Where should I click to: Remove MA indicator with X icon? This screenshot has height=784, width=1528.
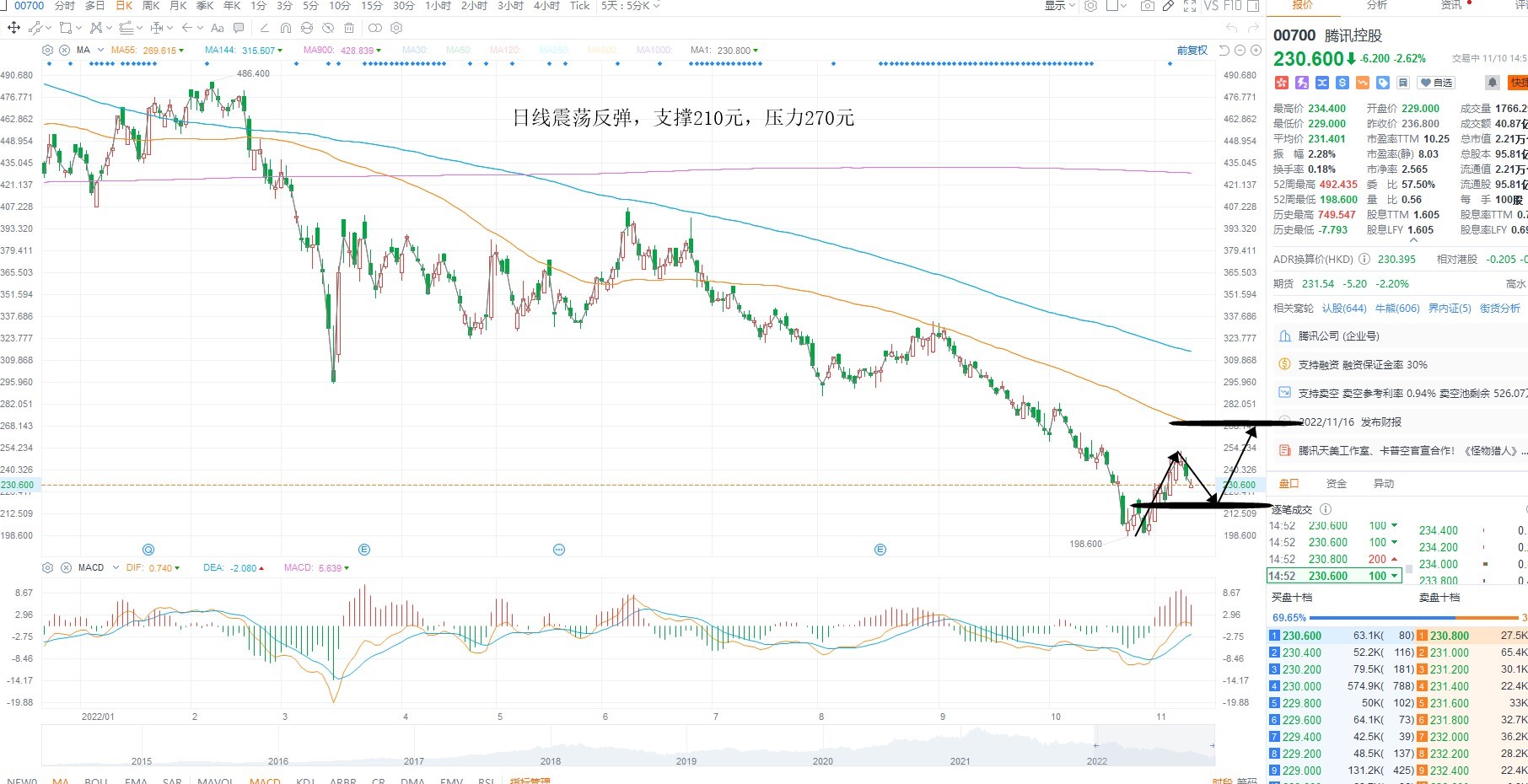[x=64, y=51]
